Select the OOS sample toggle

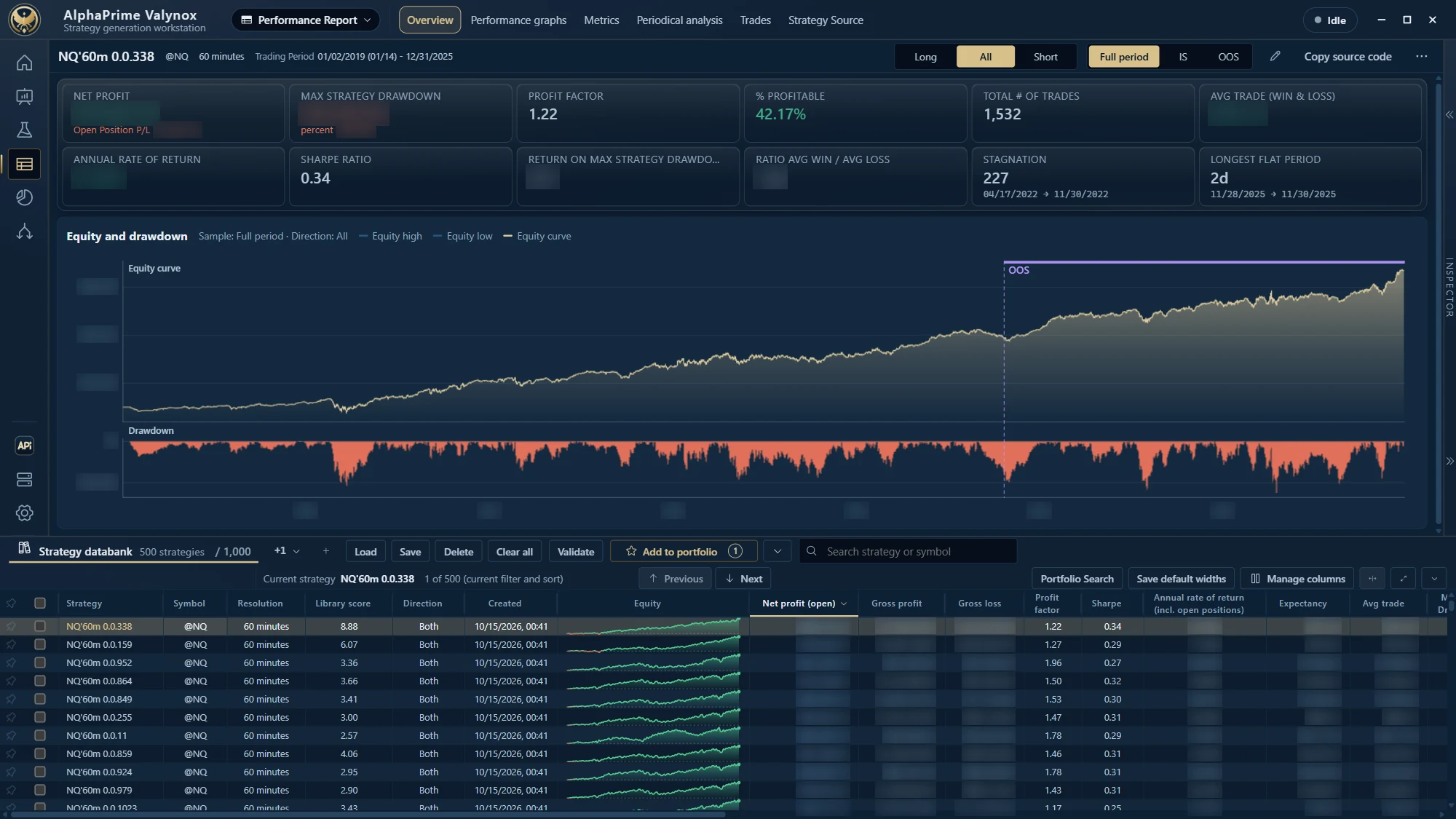tap(1228, 57)
